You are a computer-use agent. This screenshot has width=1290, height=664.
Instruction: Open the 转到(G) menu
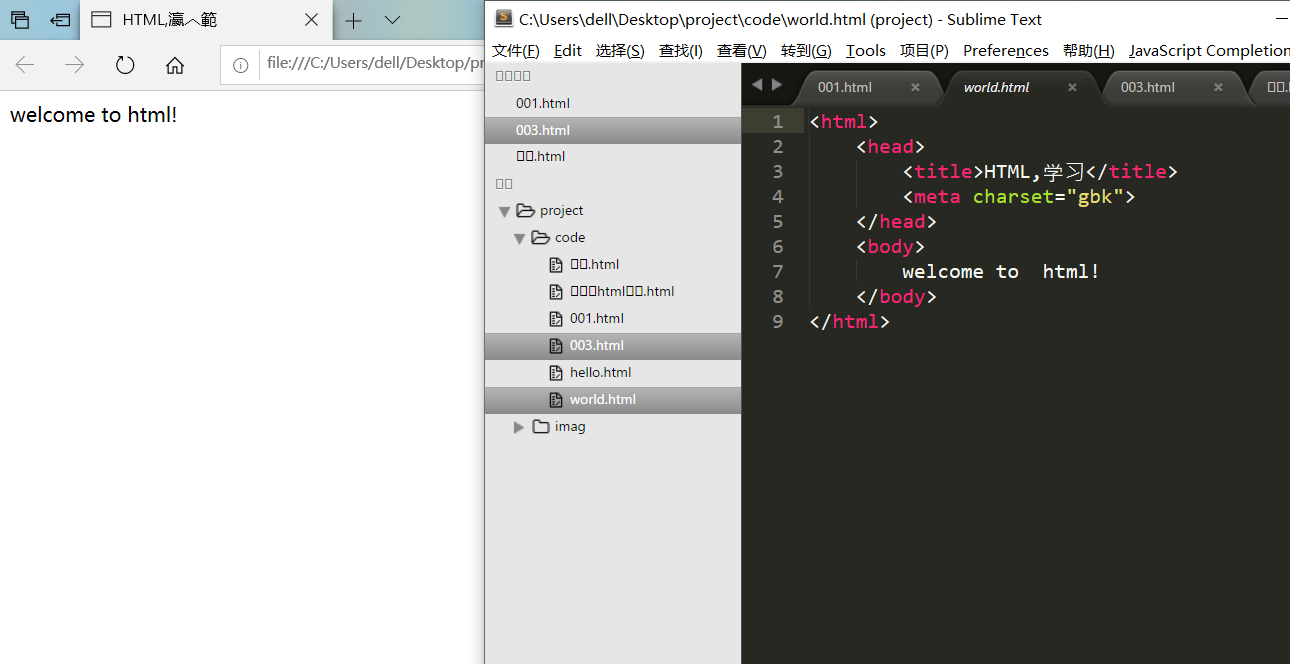806,51
